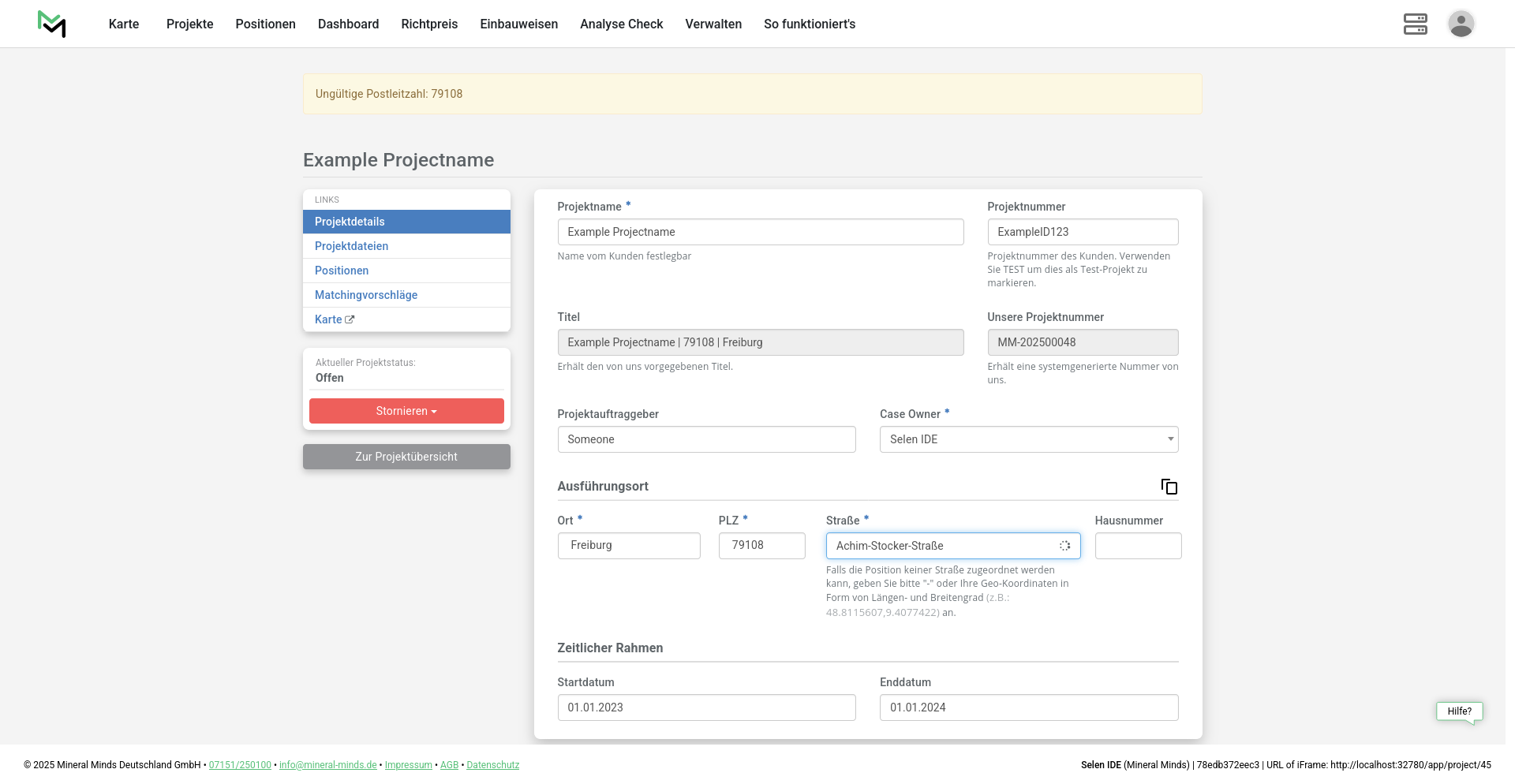Go to Analyse Check in navigation
The height and width of the screenshot is (784, 1515).
(621, 24)
